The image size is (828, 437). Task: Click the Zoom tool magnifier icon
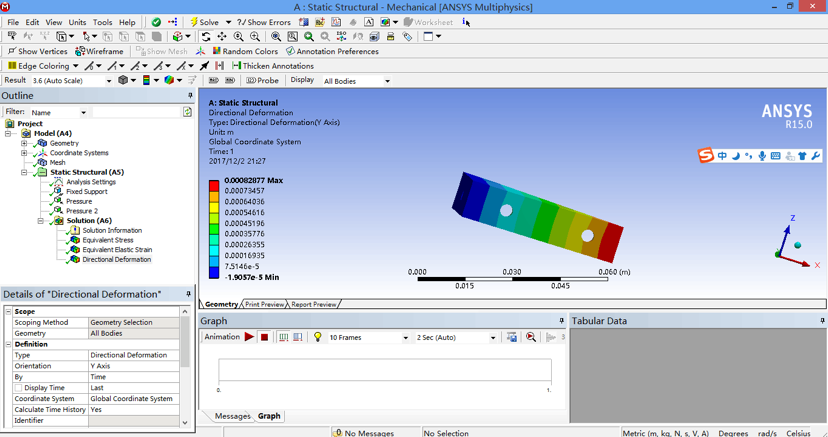238,36
